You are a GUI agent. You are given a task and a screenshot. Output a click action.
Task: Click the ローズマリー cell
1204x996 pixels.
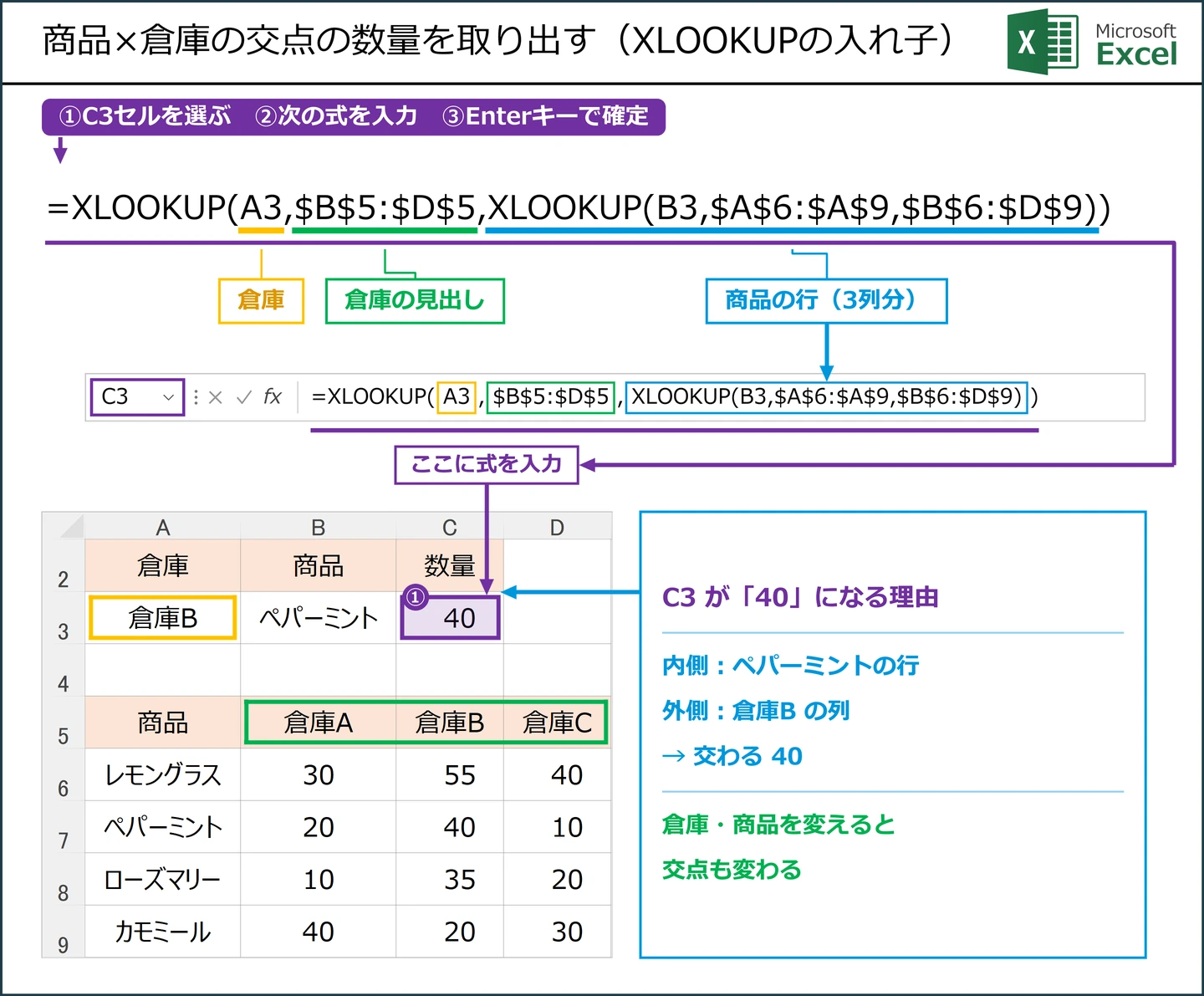(162, 880)
